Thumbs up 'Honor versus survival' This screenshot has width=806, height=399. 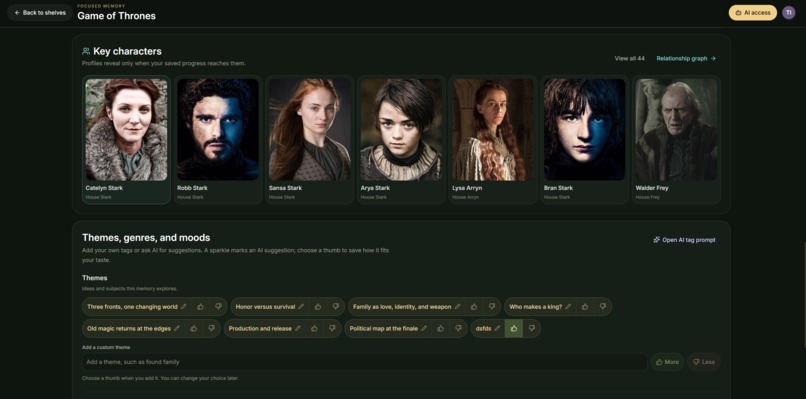[x=318, y=307]
